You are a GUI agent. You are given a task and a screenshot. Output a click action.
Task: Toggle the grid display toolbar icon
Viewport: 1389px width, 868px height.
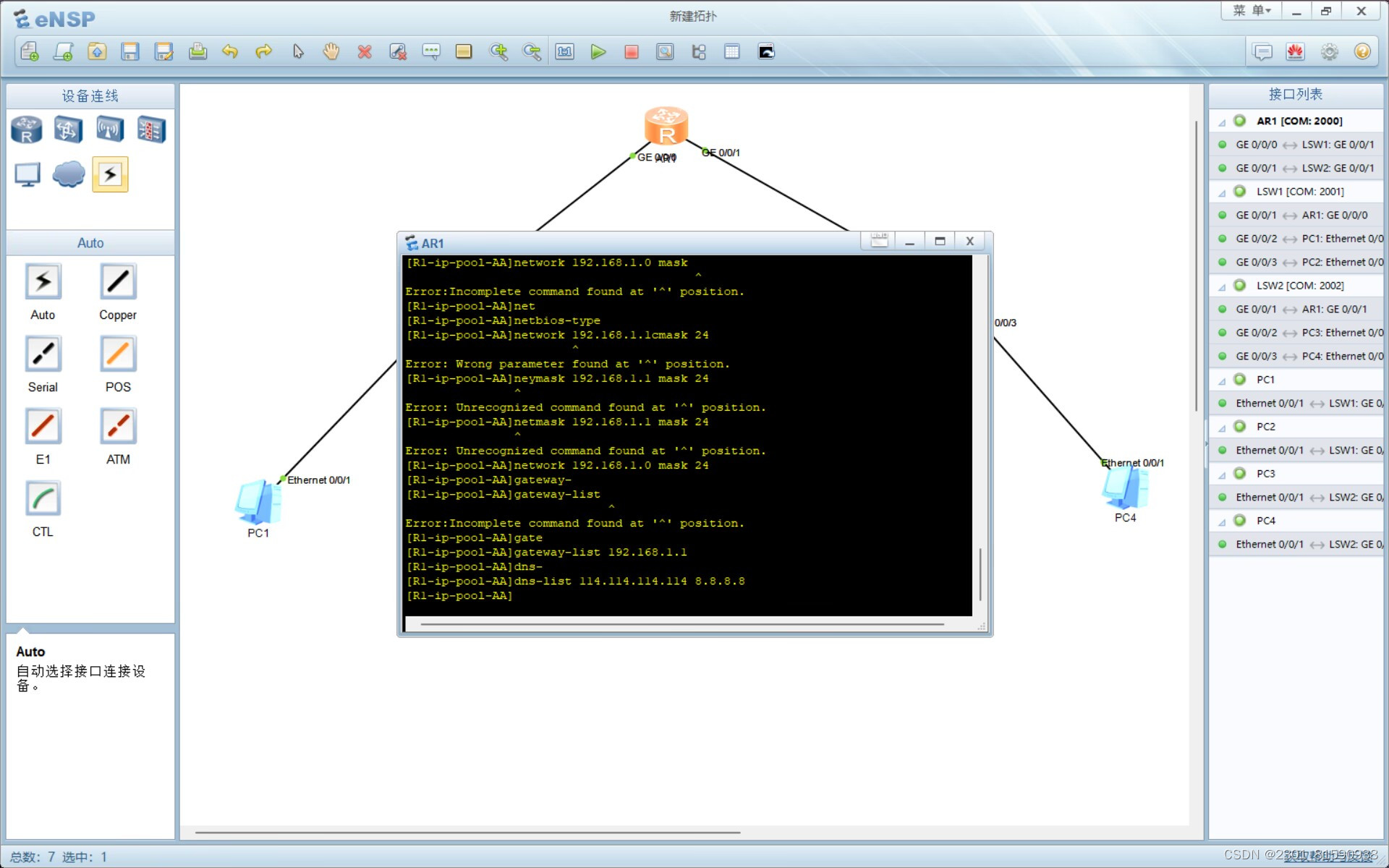(x=732, y=51)
